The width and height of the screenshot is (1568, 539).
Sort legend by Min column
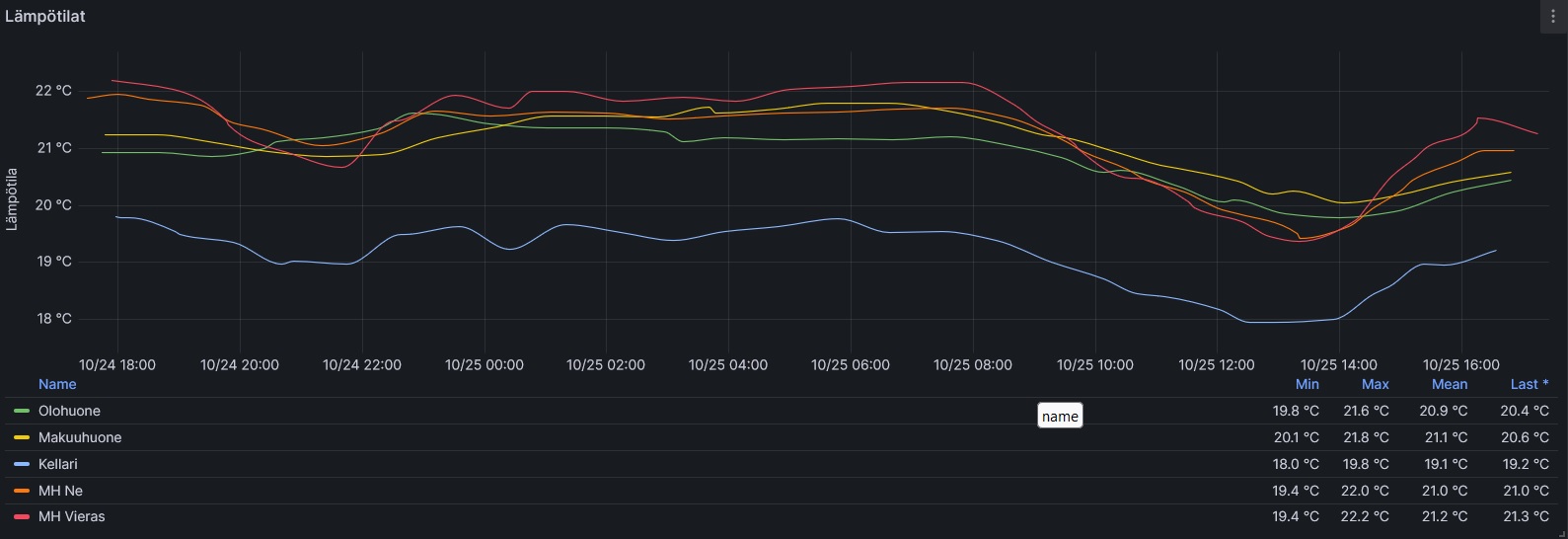coord(1307,384)
